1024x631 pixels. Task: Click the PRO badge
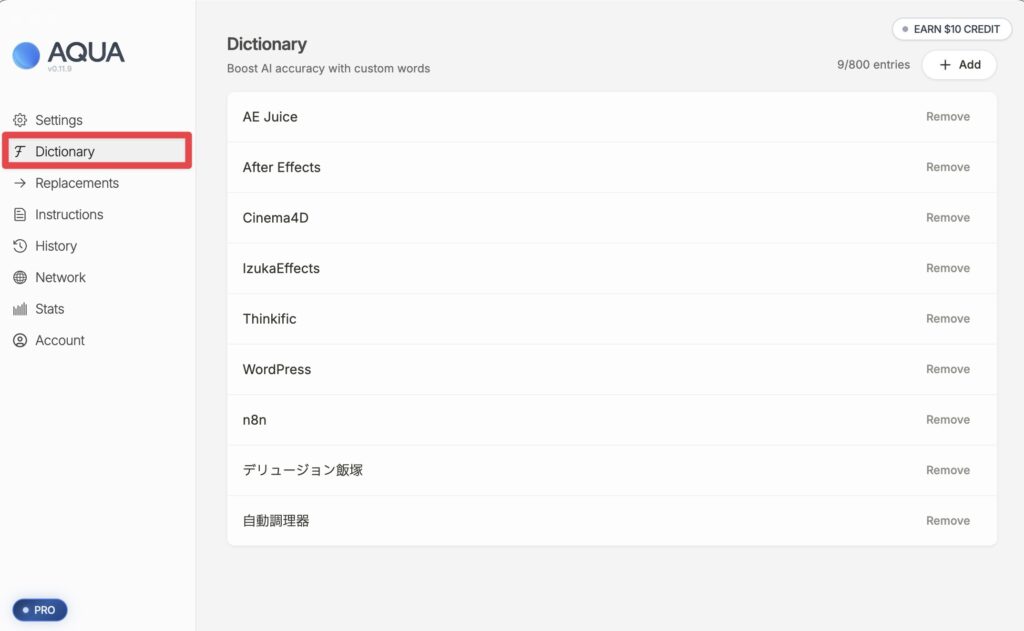(x=40, y=610)
